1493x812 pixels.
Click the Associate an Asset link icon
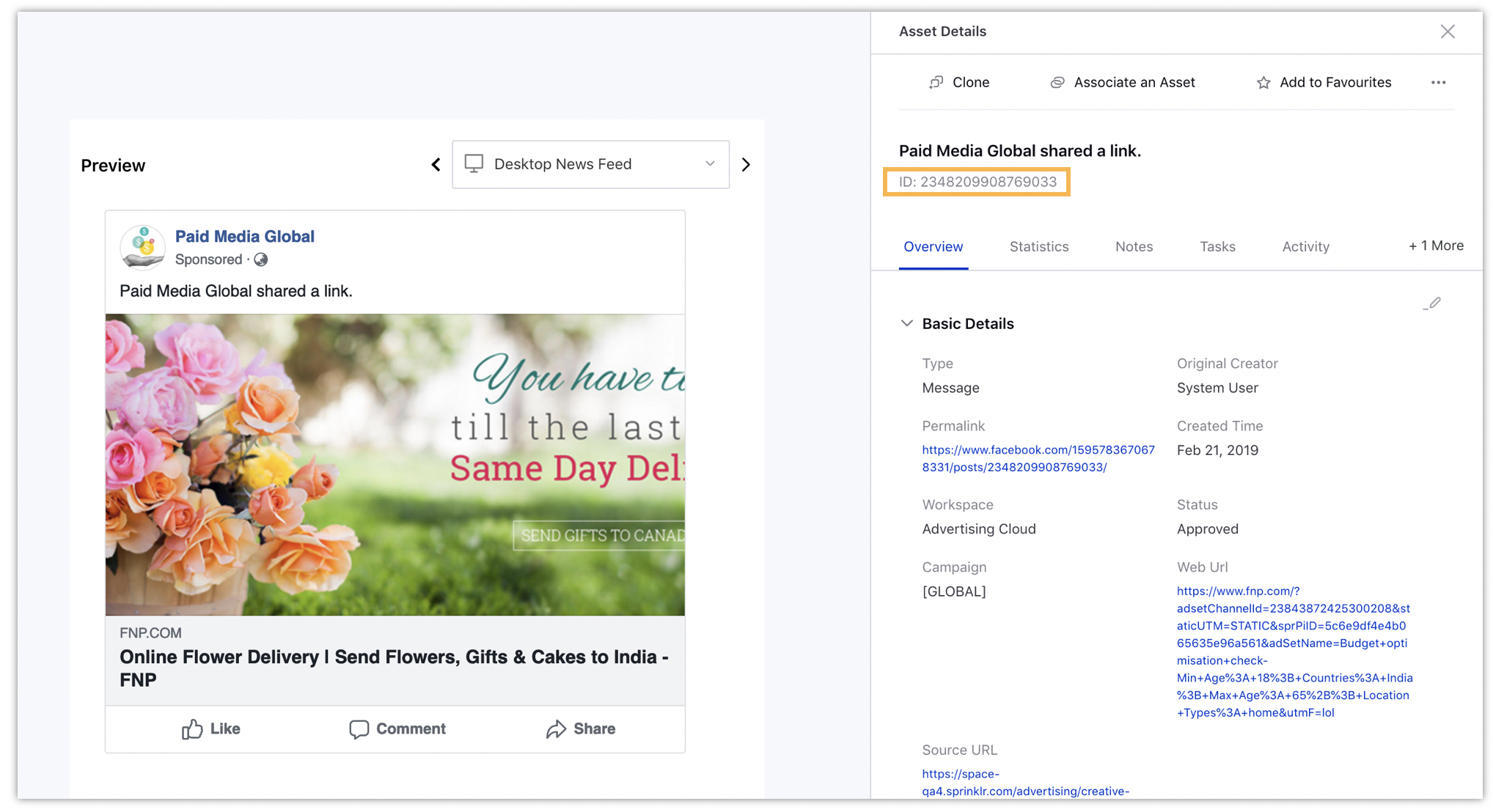tap(1057, 82)
